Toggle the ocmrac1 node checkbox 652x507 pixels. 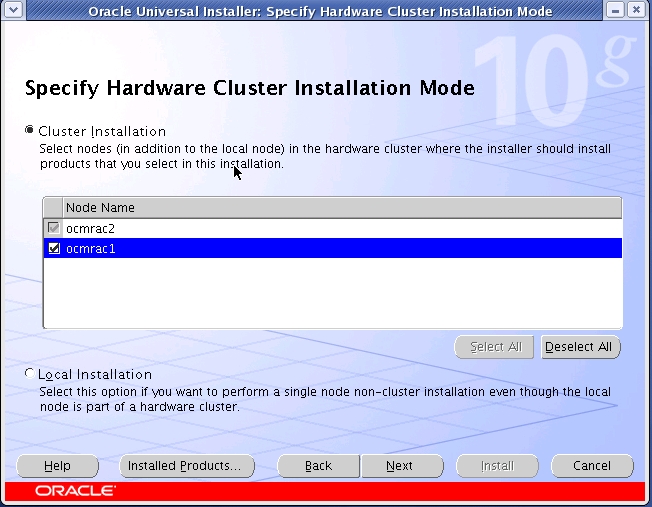point(54,248)
